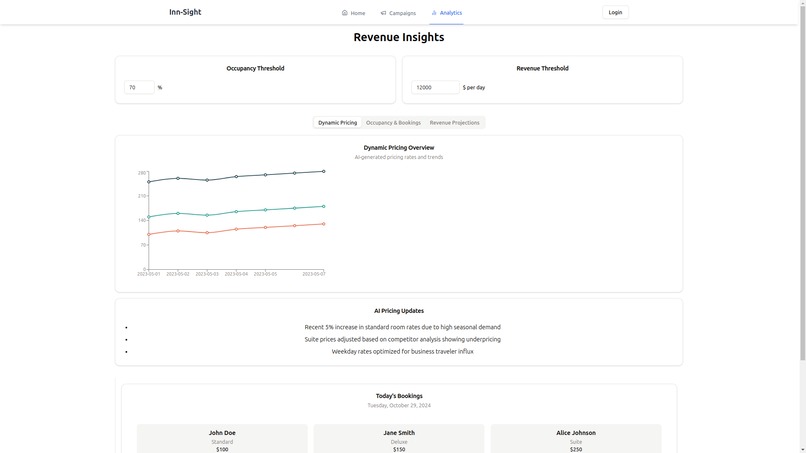Click last data point on top suite line
This screenshot has height=453, width=806.
323,171
